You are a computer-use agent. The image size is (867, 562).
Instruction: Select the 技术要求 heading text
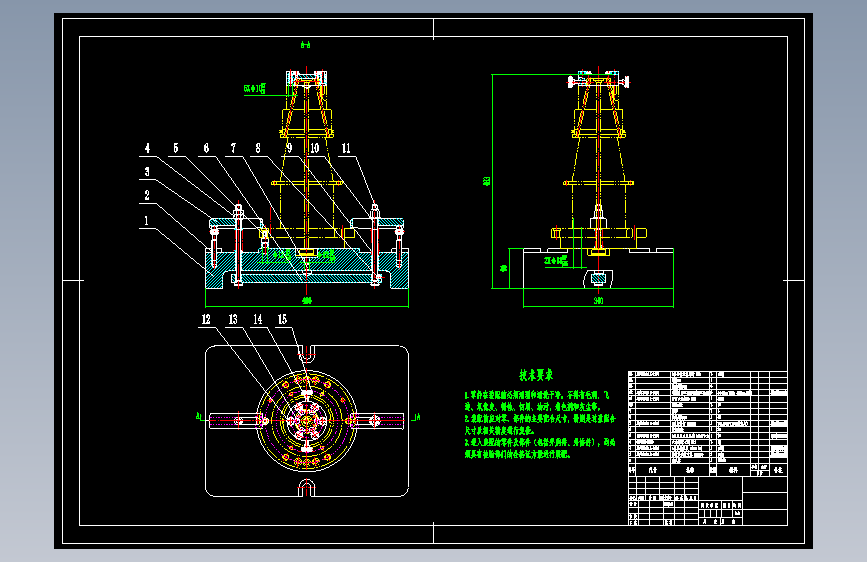point(536,375)
